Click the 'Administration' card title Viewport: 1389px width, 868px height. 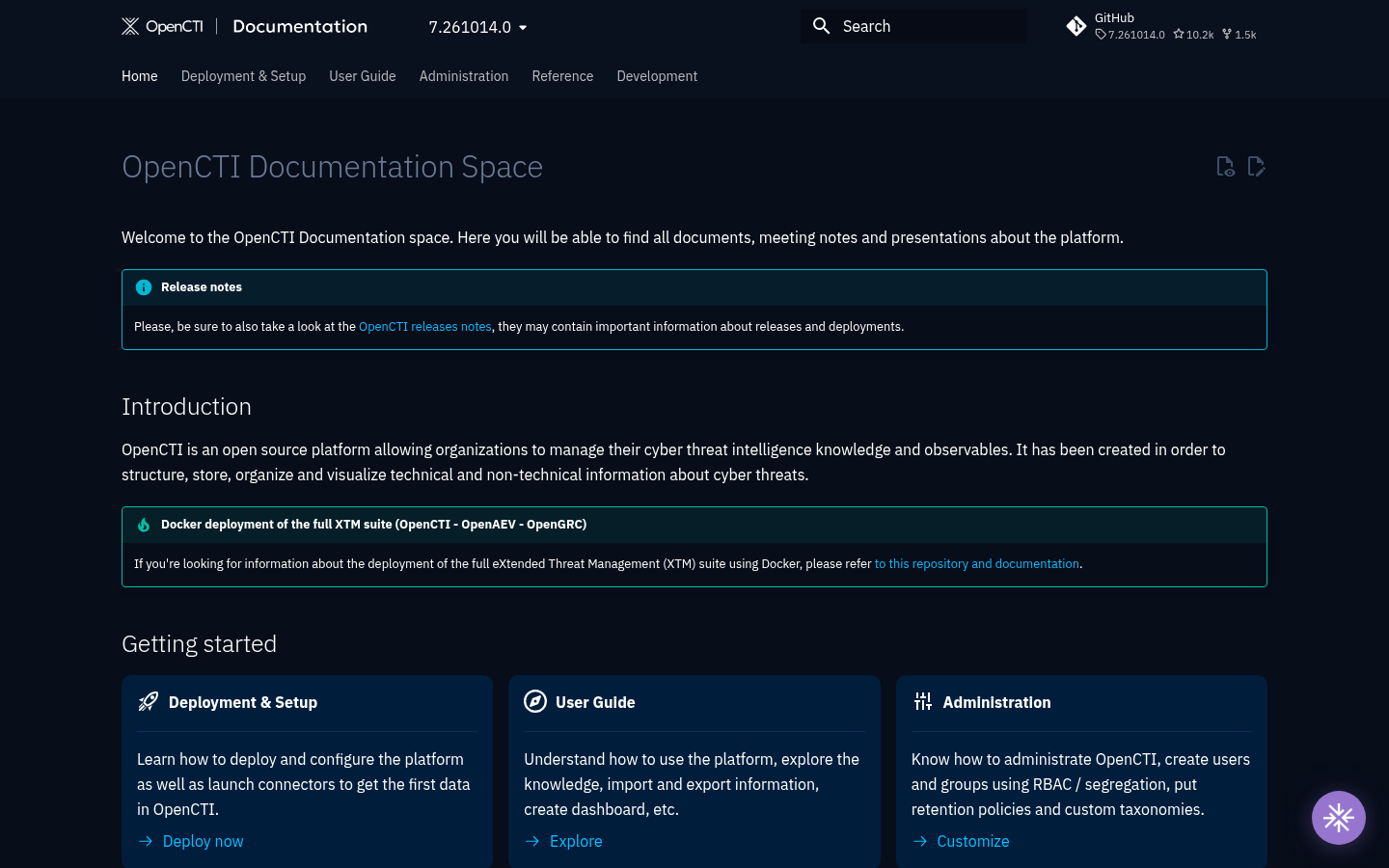coord(997,702)
